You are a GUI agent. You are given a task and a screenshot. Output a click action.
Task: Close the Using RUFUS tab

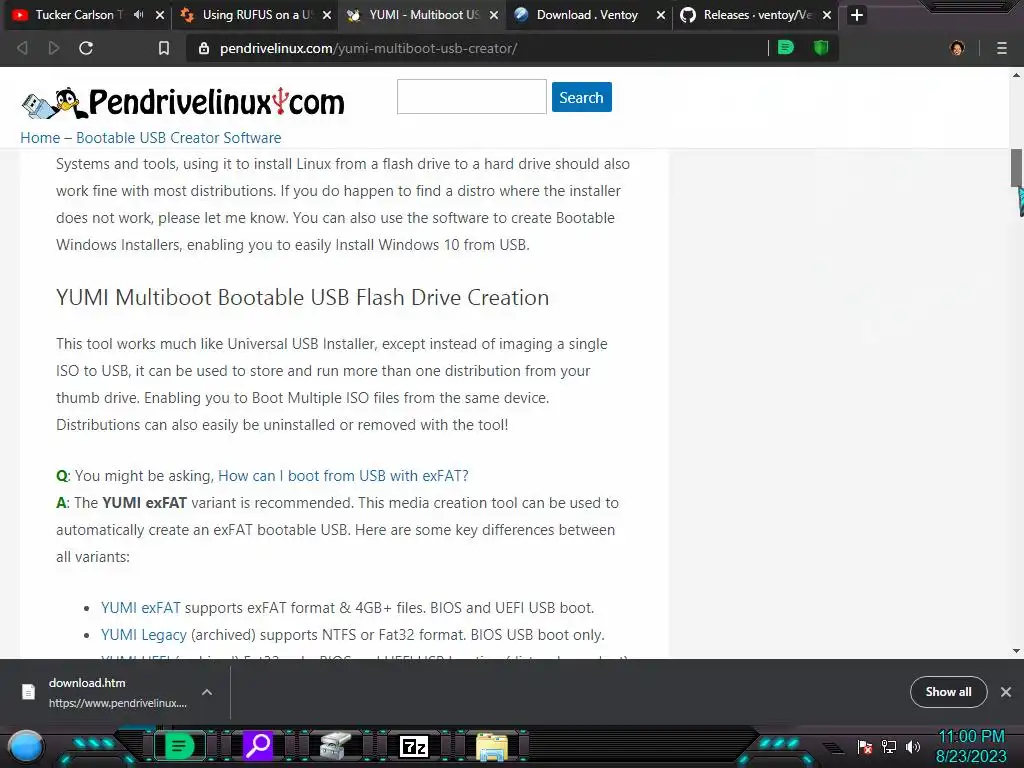[x=327, y=15]
